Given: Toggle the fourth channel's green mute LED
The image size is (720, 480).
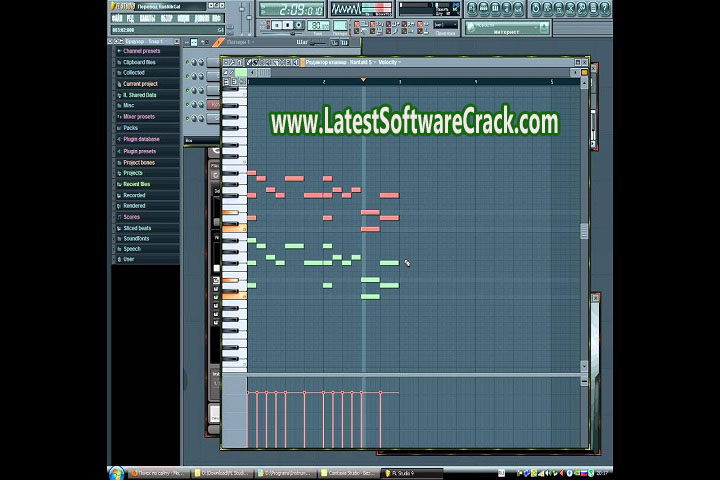Looking at the screenshot, I should tap(187, 104).
